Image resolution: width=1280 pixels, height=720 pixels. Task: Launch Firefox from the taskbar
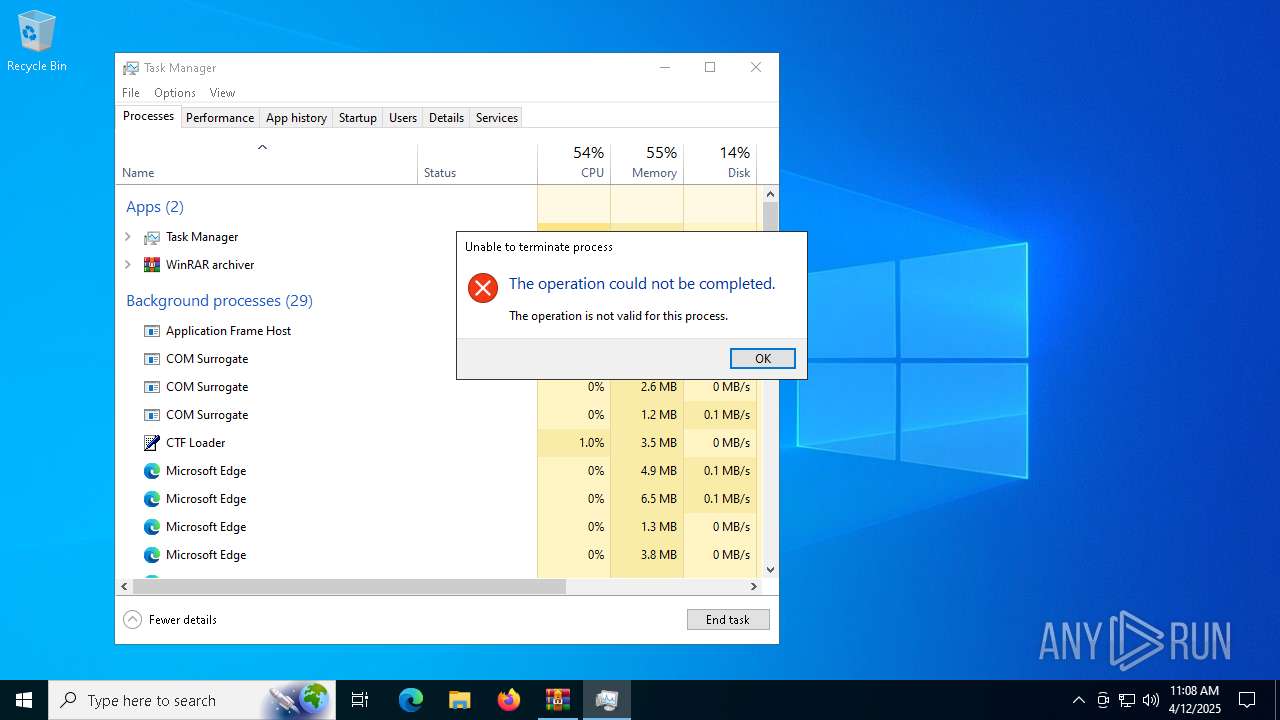coord(509,700)
